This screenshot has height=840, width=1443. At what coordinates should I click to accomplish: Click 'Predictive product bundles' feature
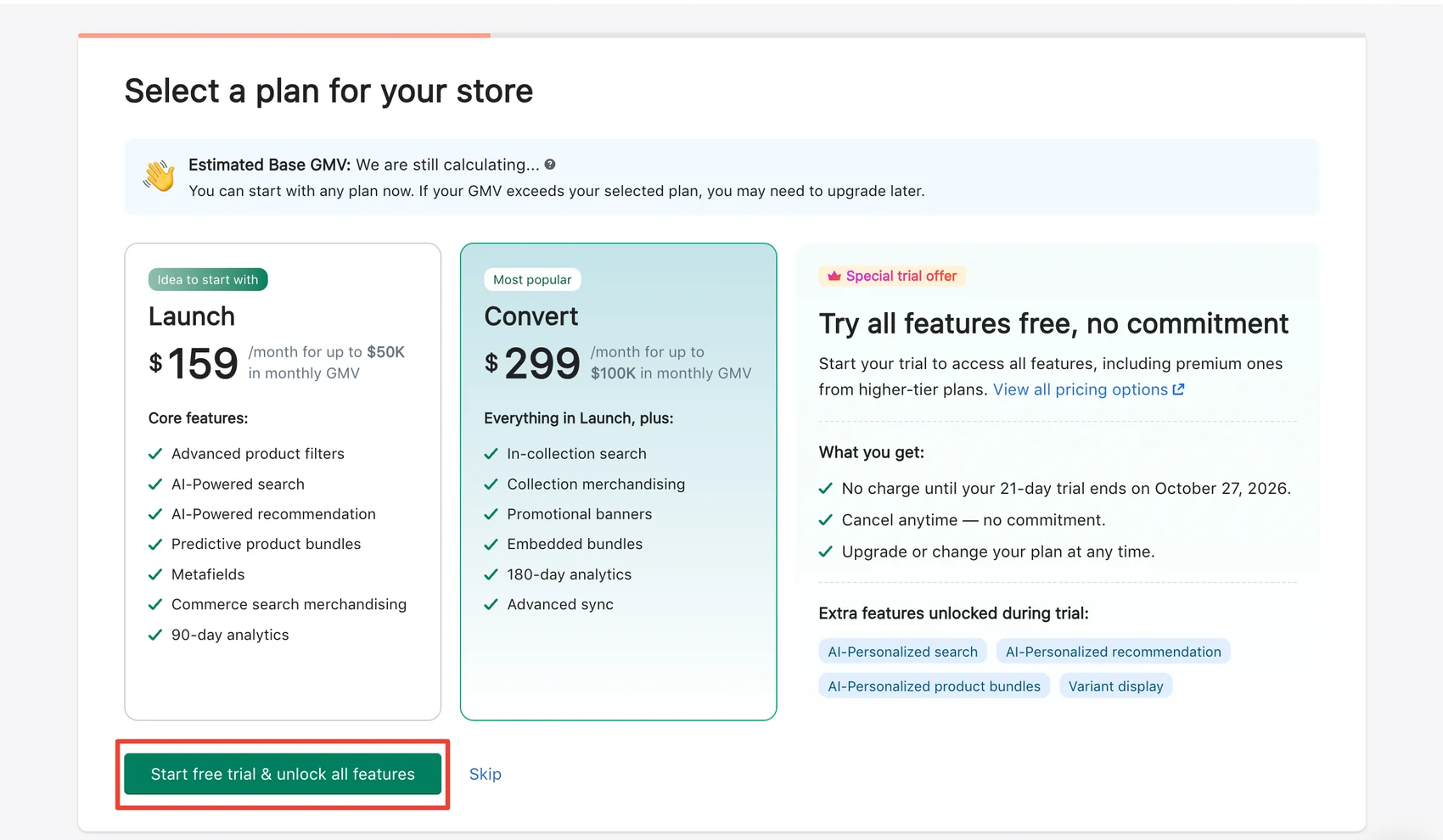pyautogui.click(x=266, y=544)
